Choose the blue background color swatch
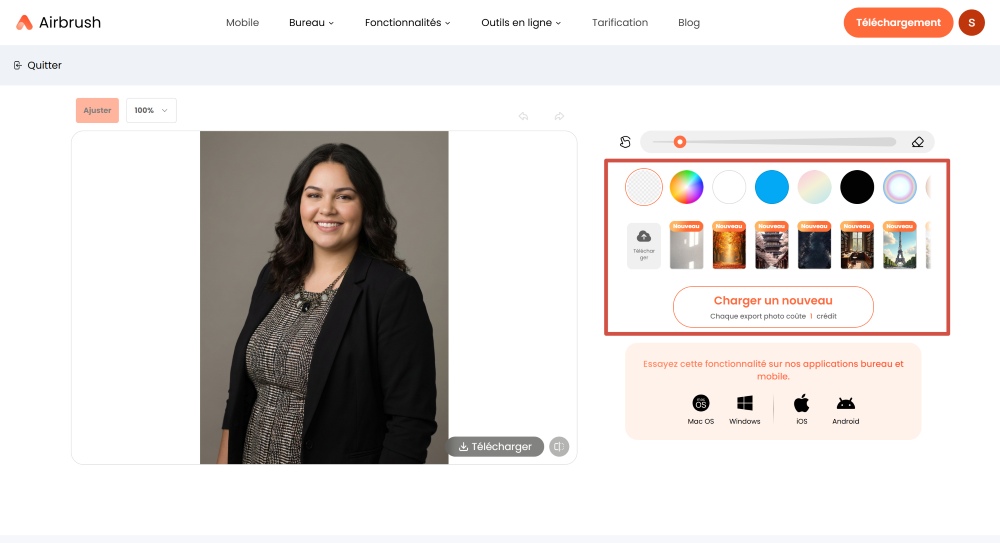This screenshot has width=1000, height=543. point(772,187)
